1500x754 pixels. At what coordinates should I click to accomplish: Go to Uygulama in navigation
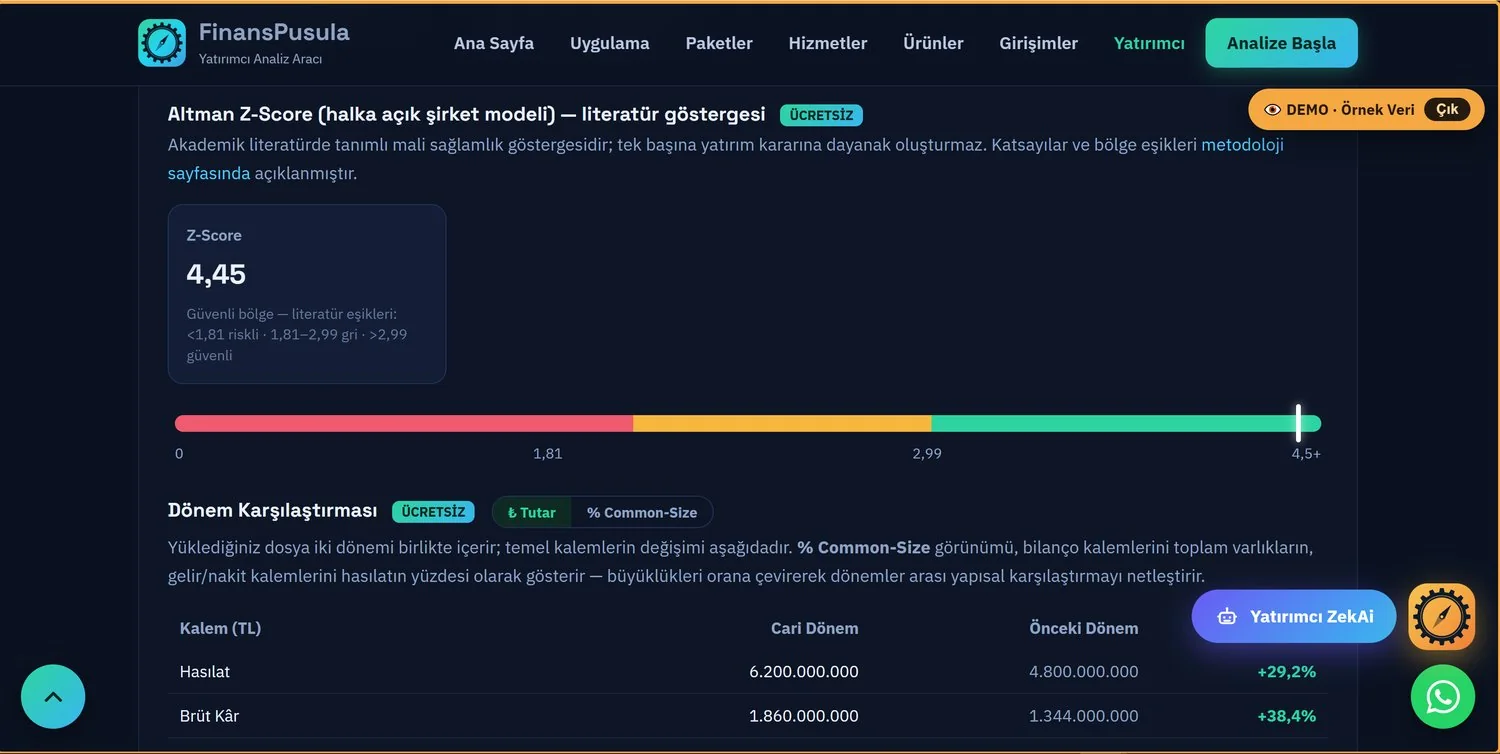click(610, 43)
